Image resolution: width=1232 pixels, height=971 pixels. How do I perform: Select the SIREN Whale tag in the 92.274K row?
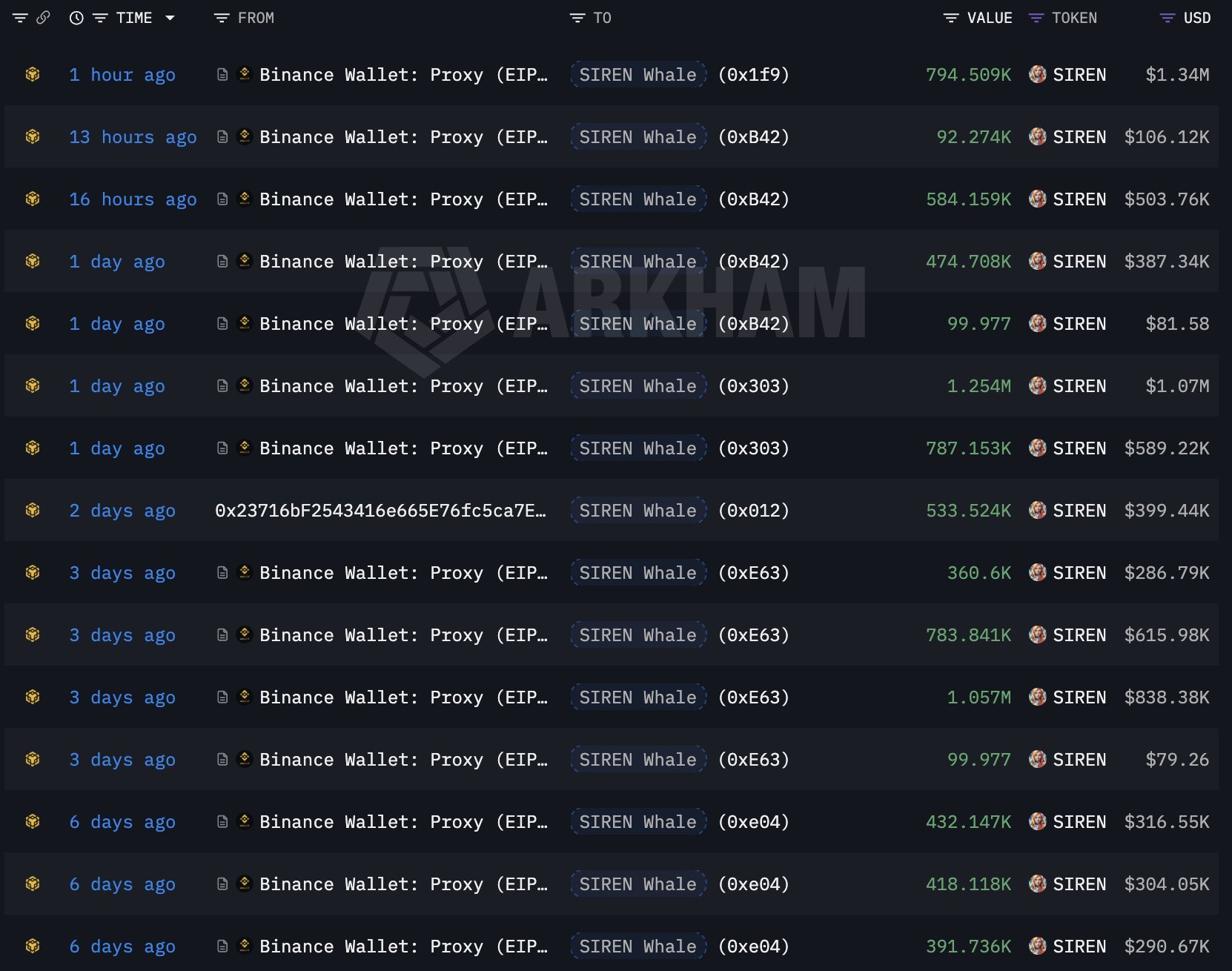[638, 137]
